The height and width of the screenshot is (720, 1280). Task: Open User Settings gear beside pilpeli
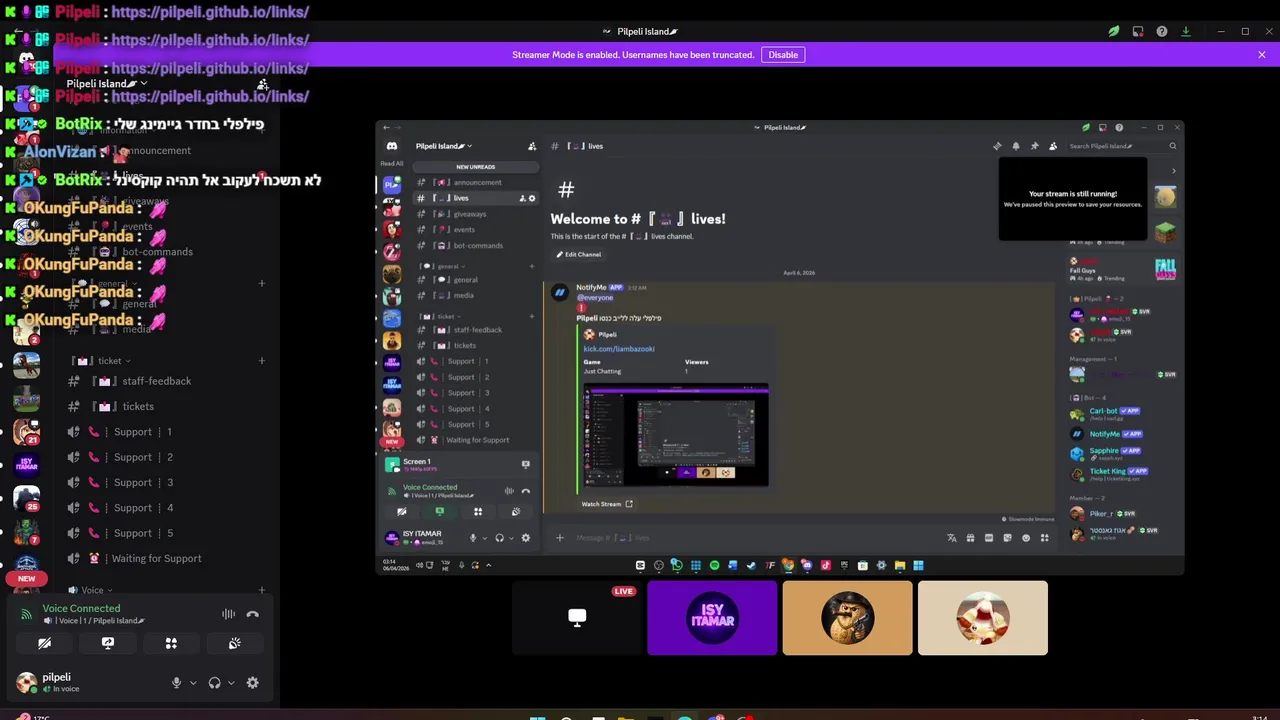point(252,683)
